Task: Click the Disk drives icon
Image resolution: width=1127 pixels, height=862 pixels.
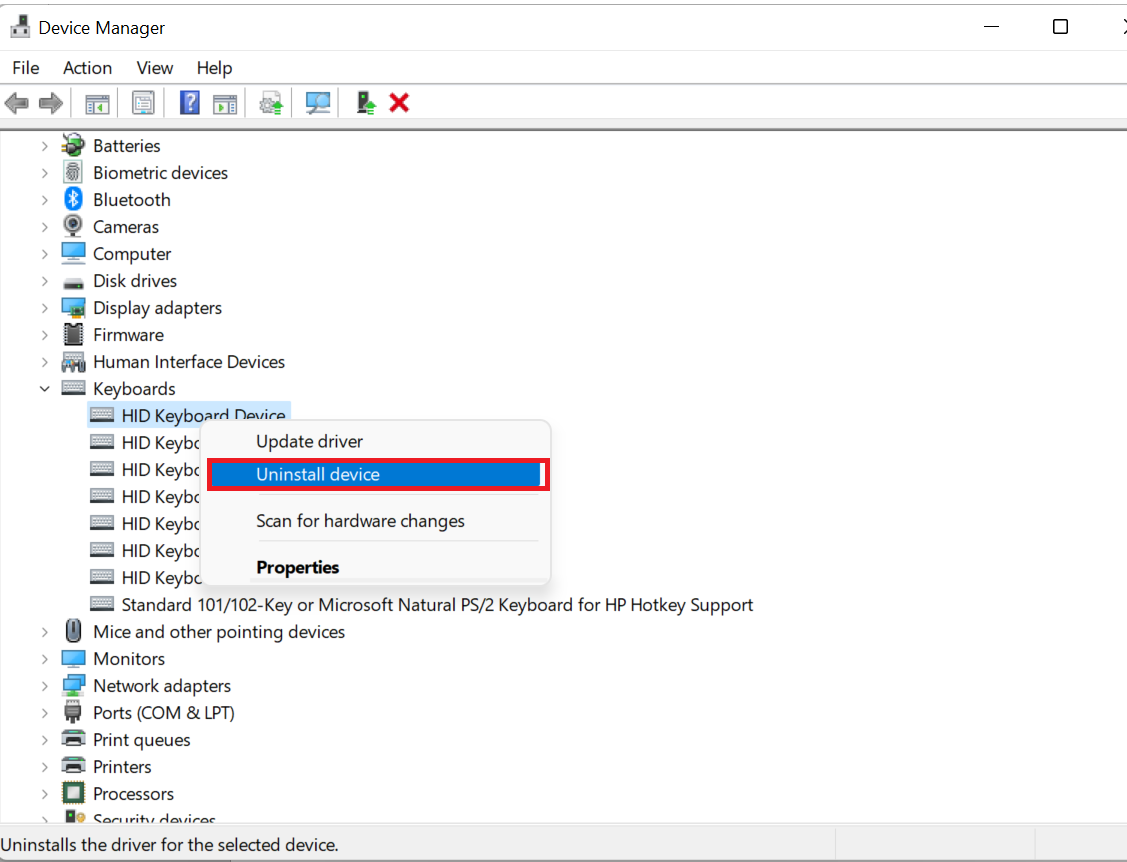Action: click(x=73, y=282)
